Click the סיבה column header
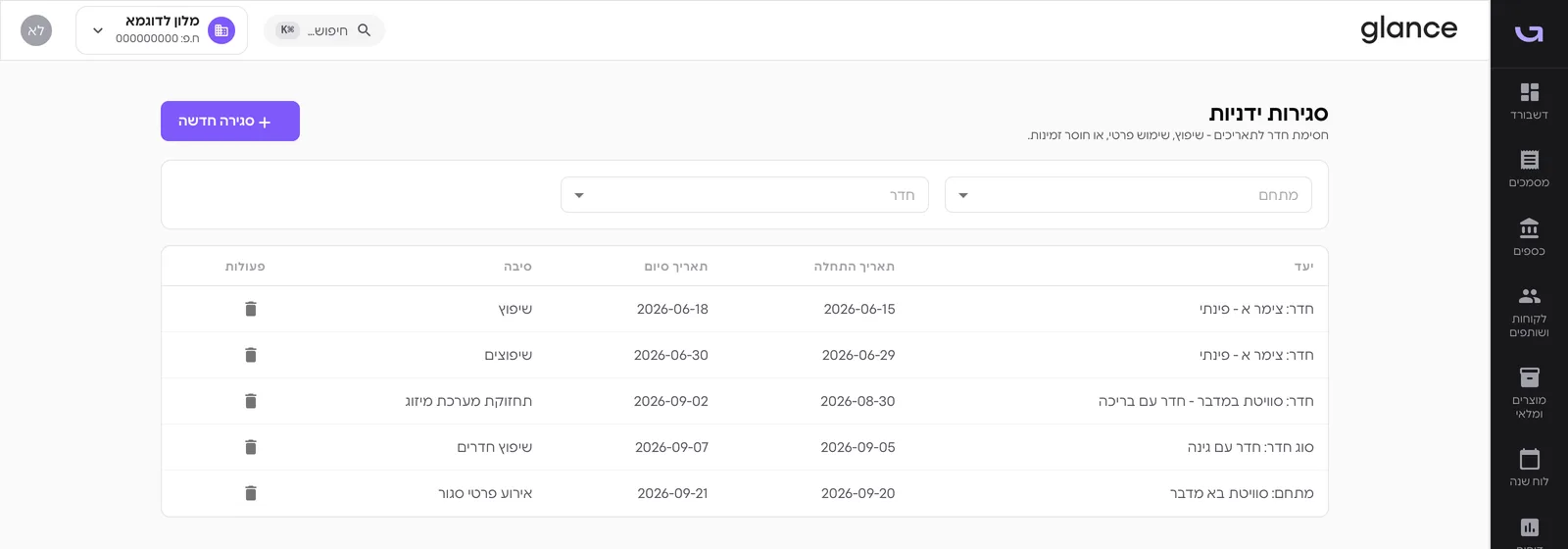 pos(517,267)
